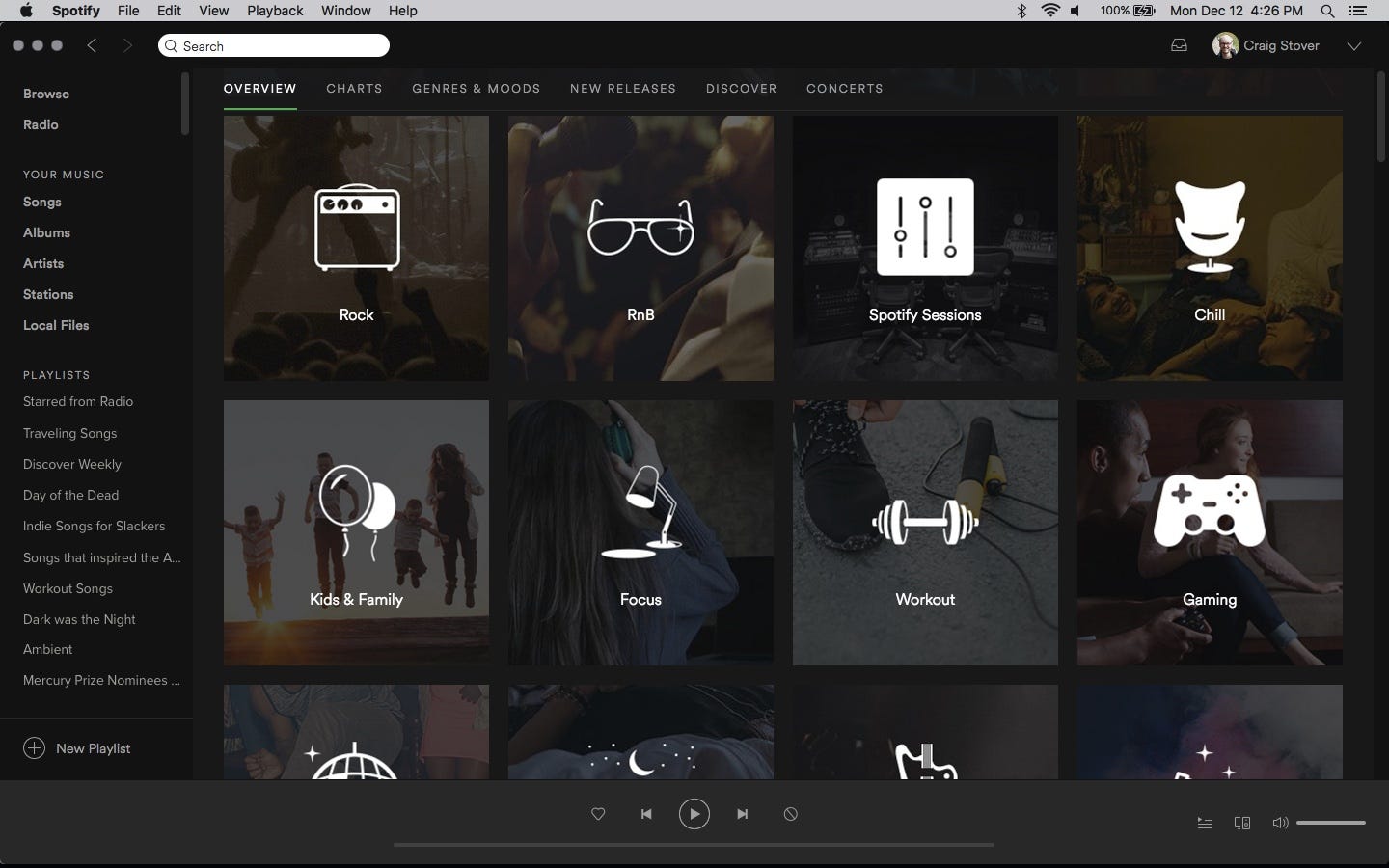The width and height of the screenshot is (1389, 868).
Task: Open the Songs that inspired the A... playlist
Action: click(x=102, y=557)
